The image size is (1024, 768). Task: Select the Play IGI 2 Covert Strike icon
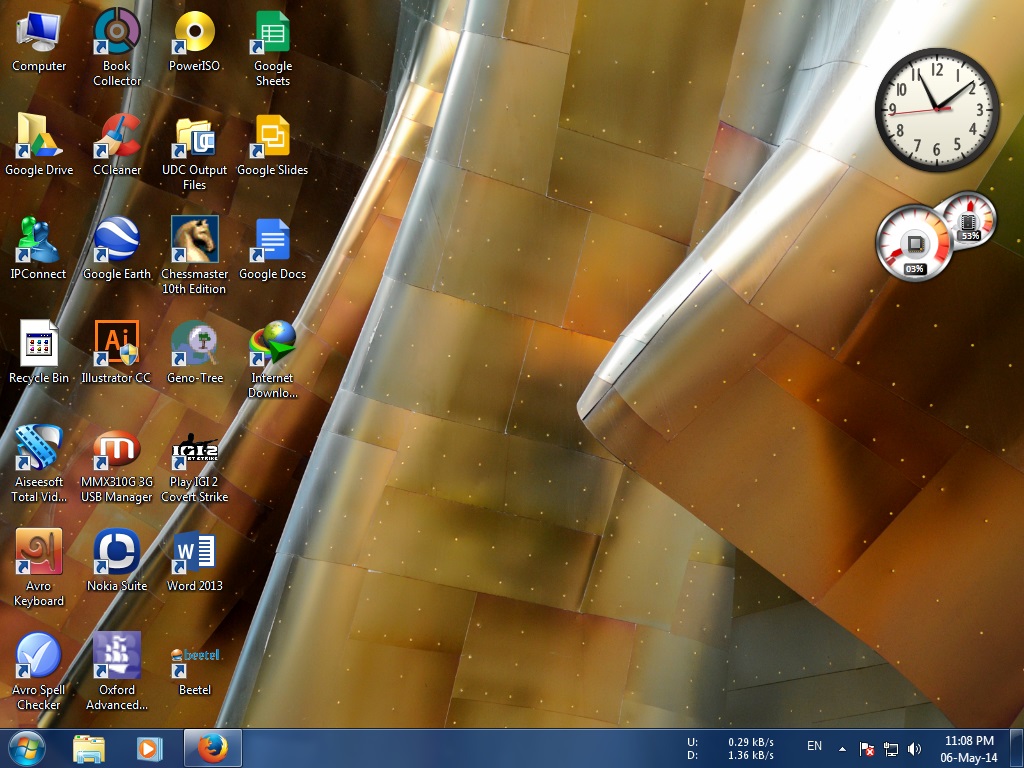pyautogui.click(x=195, y=467)
